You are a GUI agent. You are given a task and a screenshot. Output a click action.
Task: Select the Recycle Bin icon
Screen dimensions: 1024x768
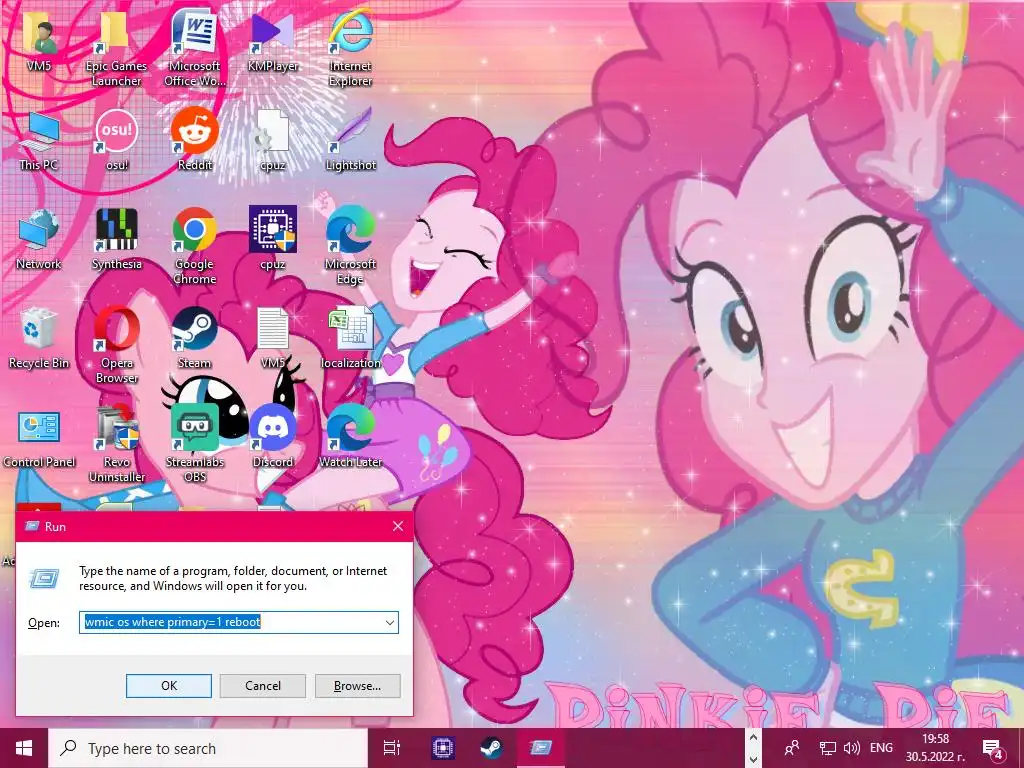tap(39, 340)
